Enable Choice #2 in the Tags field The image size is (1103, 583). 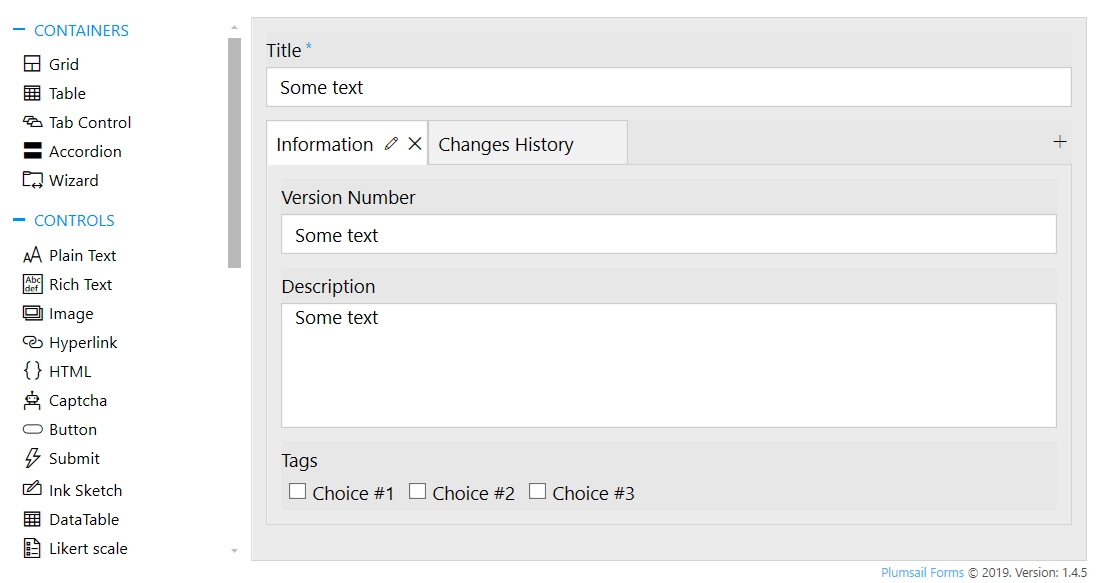click(417, 491)
